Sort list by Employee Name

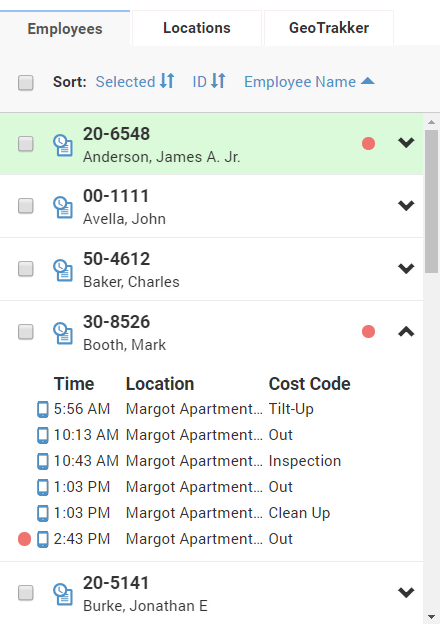(x=300, y=82)
